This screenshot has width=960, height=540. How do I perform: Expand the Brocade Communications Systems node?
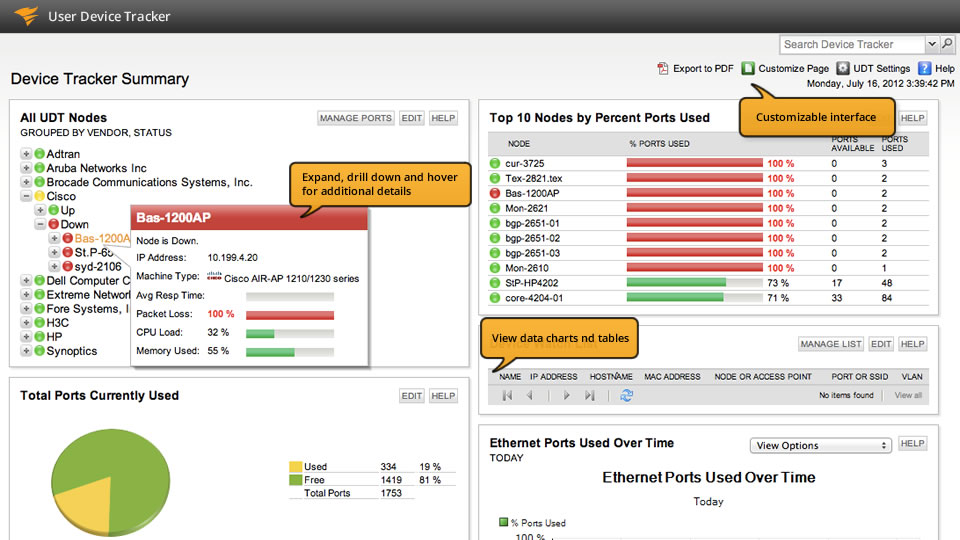[x=26, y=182]
